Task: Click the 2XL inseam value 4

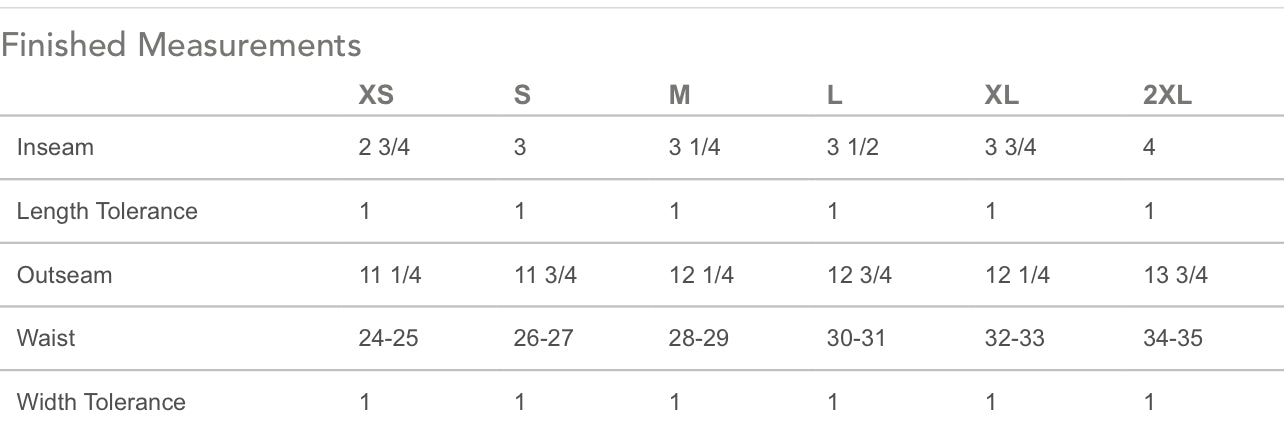Action: (1149, 147)
